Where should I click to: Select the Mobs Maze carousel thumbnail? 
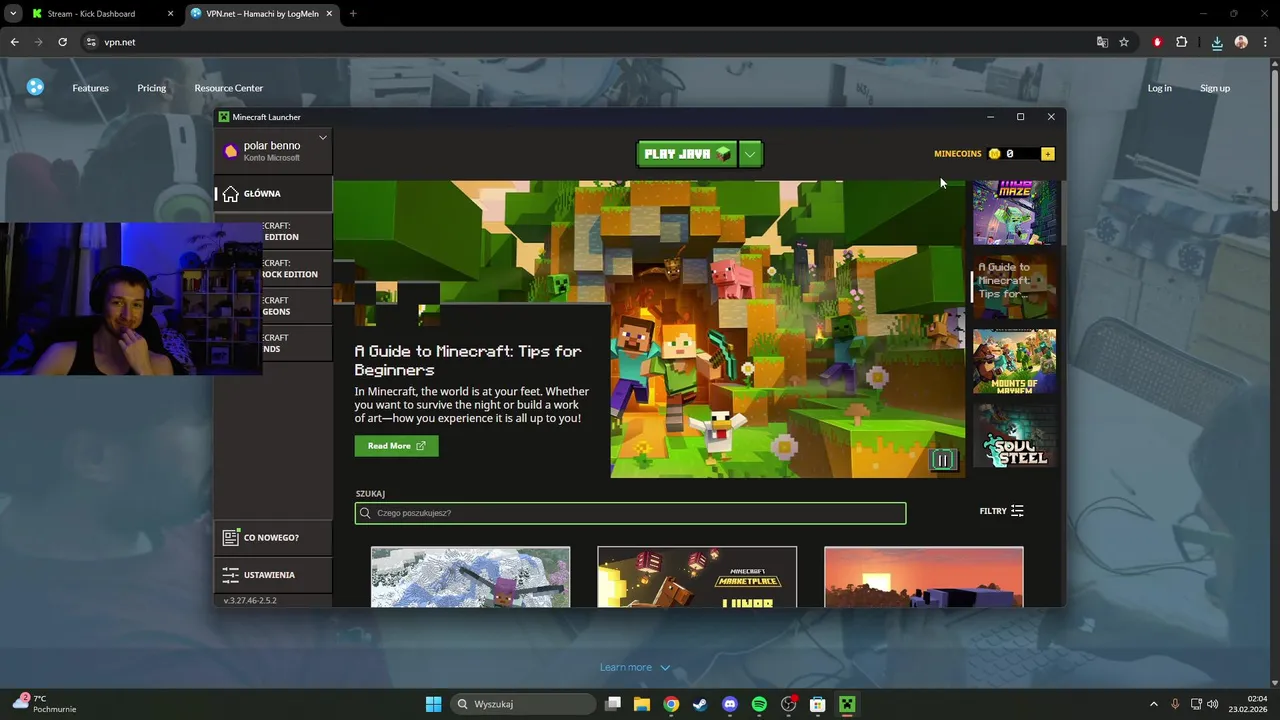click(1014, 213)
